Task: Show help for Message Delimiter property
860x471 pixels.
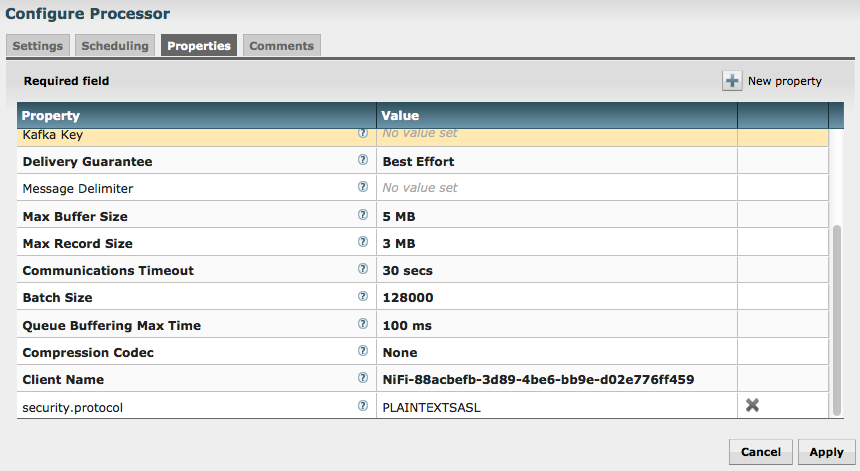Action: point(363,187)
